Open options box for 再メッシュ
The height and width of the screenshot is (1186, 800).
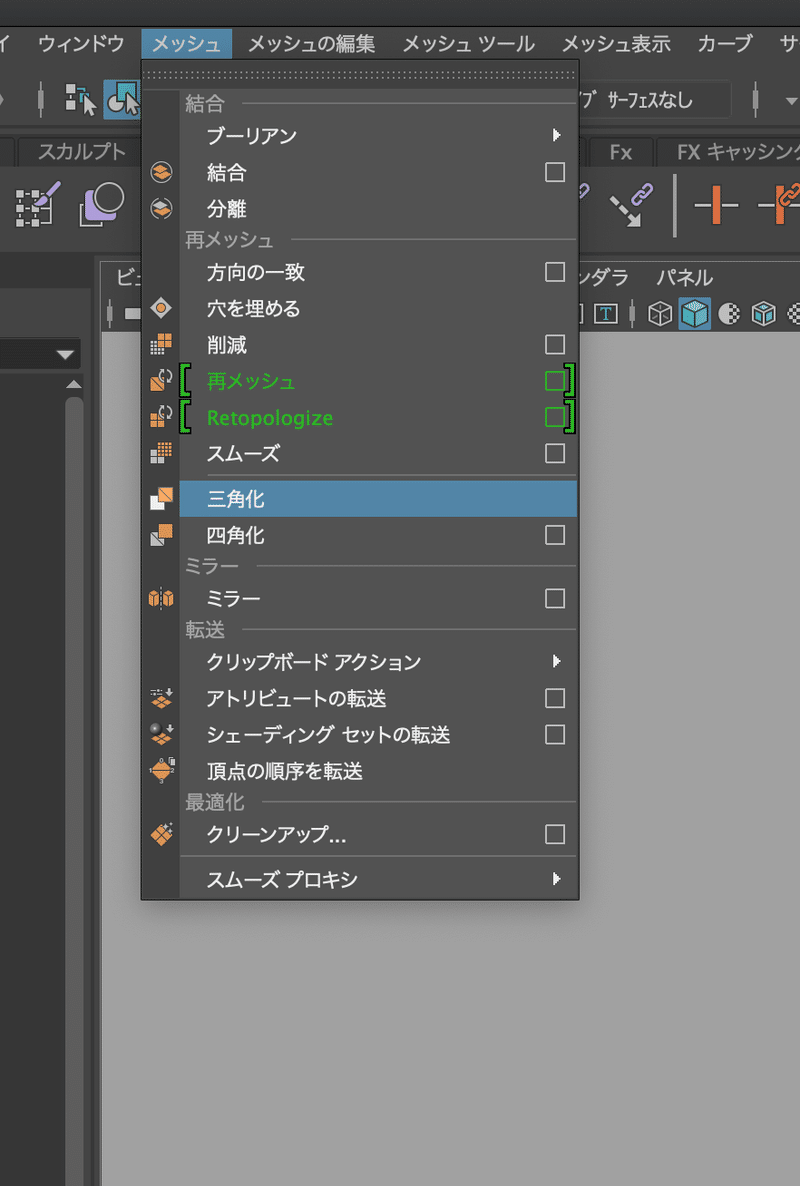(x=555, y=381)
